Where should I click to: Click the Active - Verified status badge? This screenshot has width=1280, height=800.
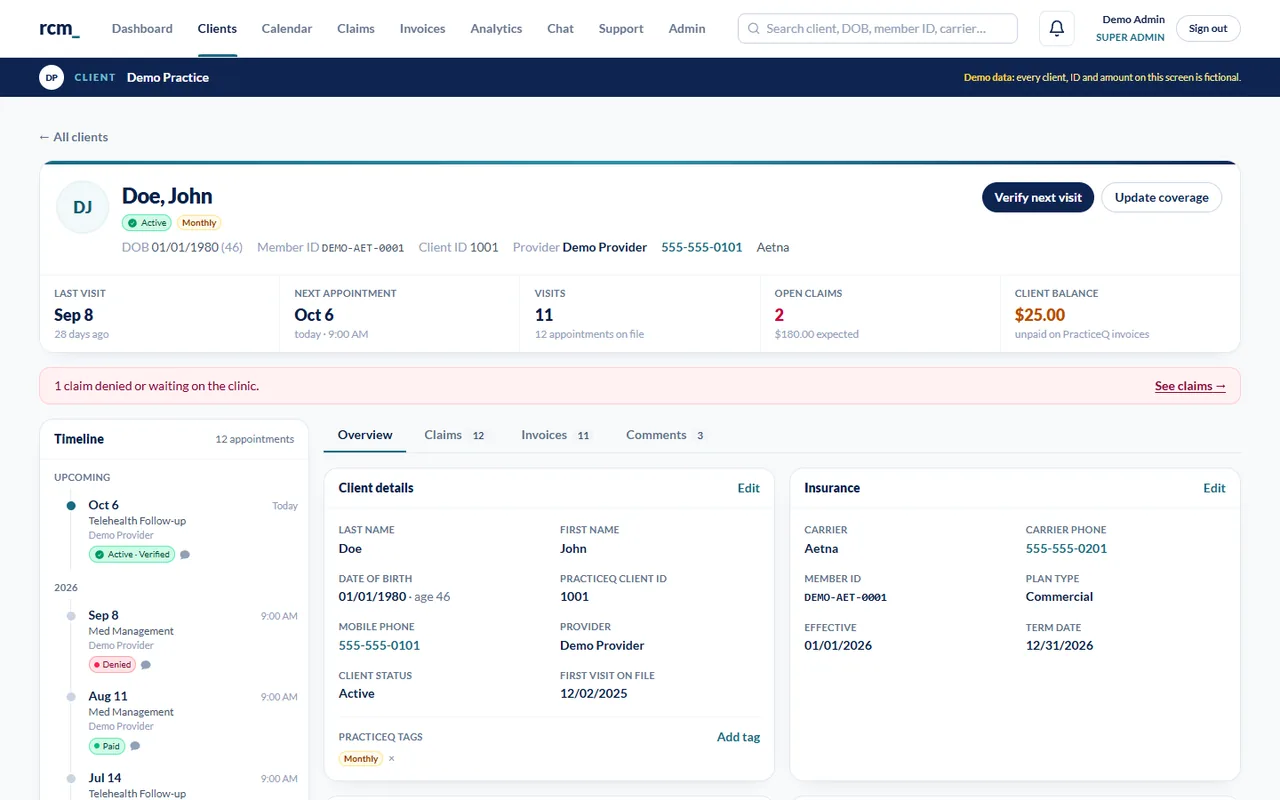click(x=131, y=554)
